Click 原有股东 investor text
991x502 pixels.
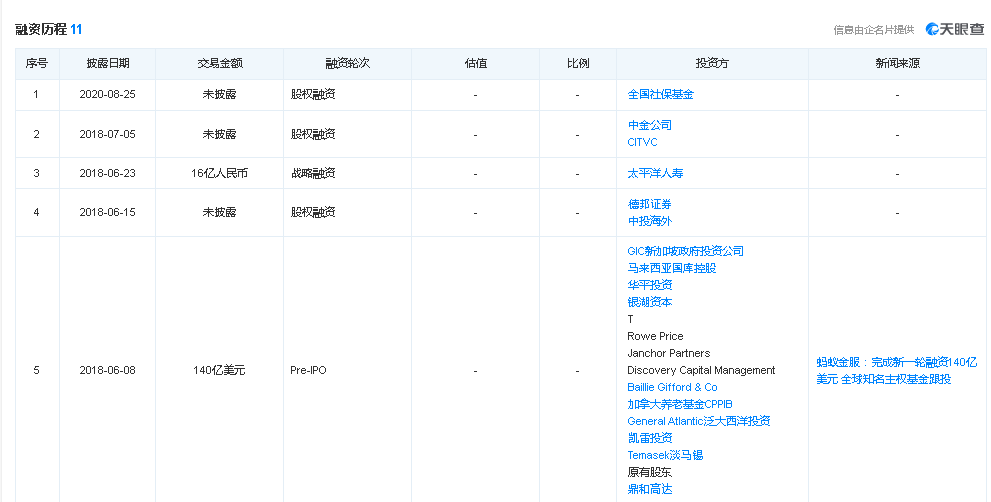click(649, 472)
